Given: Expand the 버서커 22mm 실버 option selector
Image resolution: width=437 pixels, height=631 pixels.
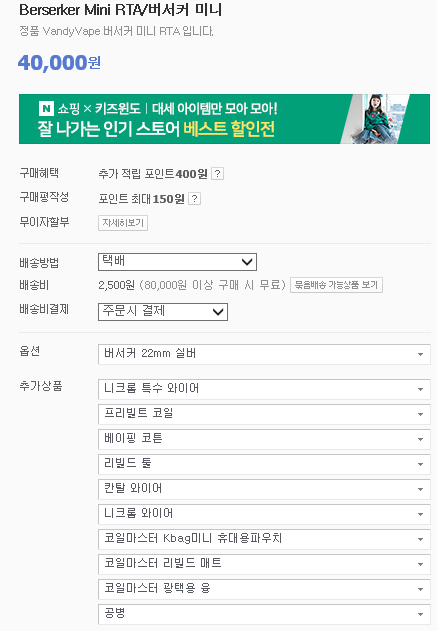Looking at the screenshot, I should 264,354.
